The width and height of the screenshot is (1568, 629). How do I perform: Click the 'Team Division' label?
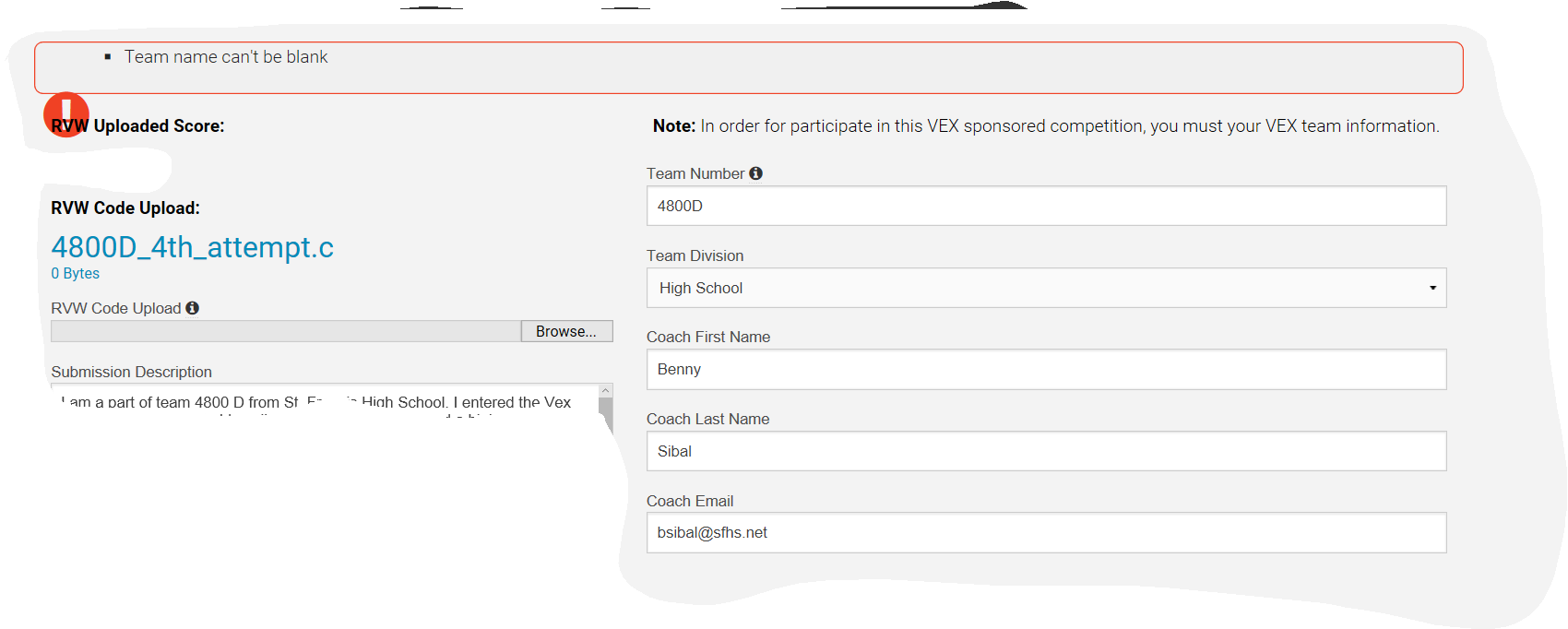point(695,255)
